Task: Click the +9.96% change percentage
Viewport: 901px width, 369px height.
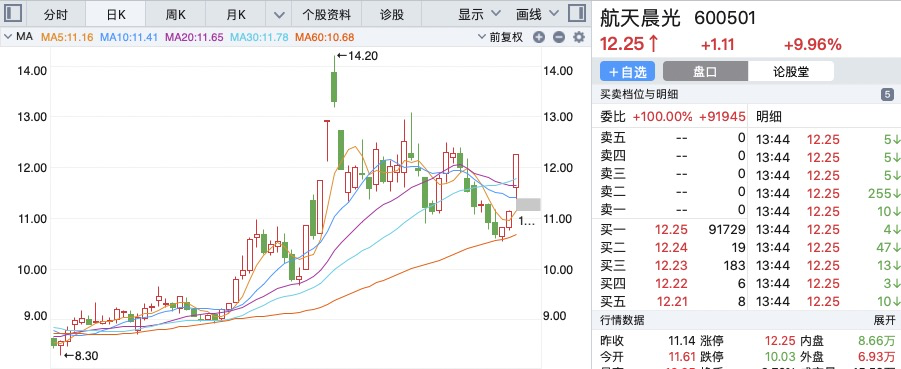Action: coord(813,44)
